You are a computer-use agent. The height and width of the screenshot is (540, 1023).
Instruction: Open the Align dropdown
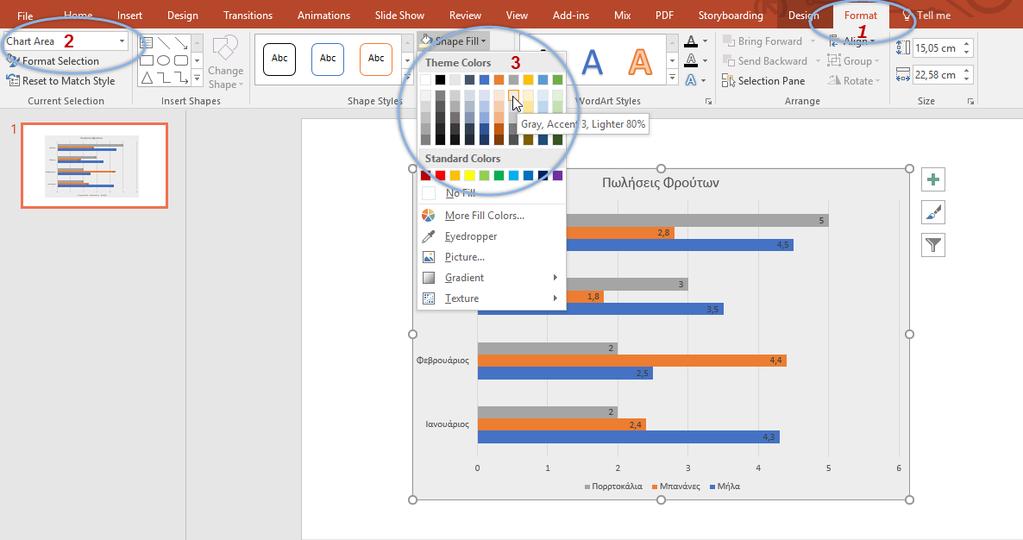pyautogui.click(x=852, y=41)
